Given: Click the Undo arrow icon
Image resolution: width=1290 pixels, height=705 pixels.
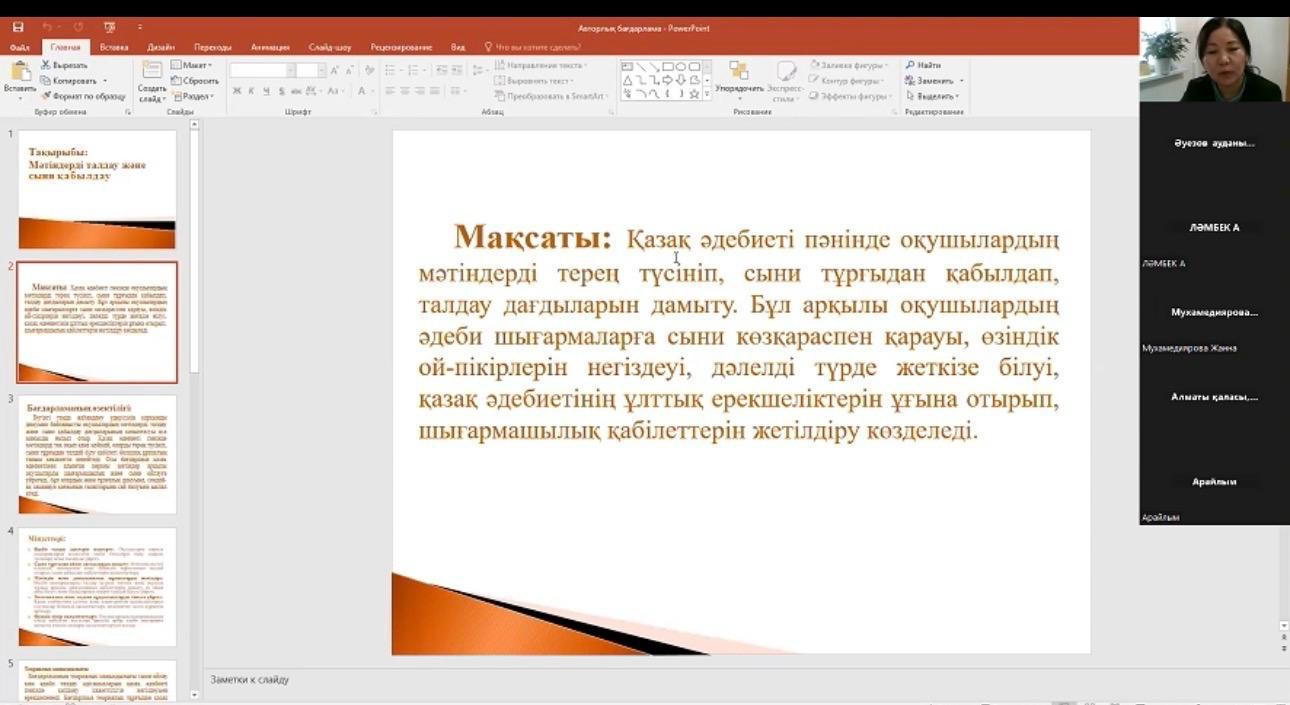Looking at the screenshot, I should click(47, 27).
